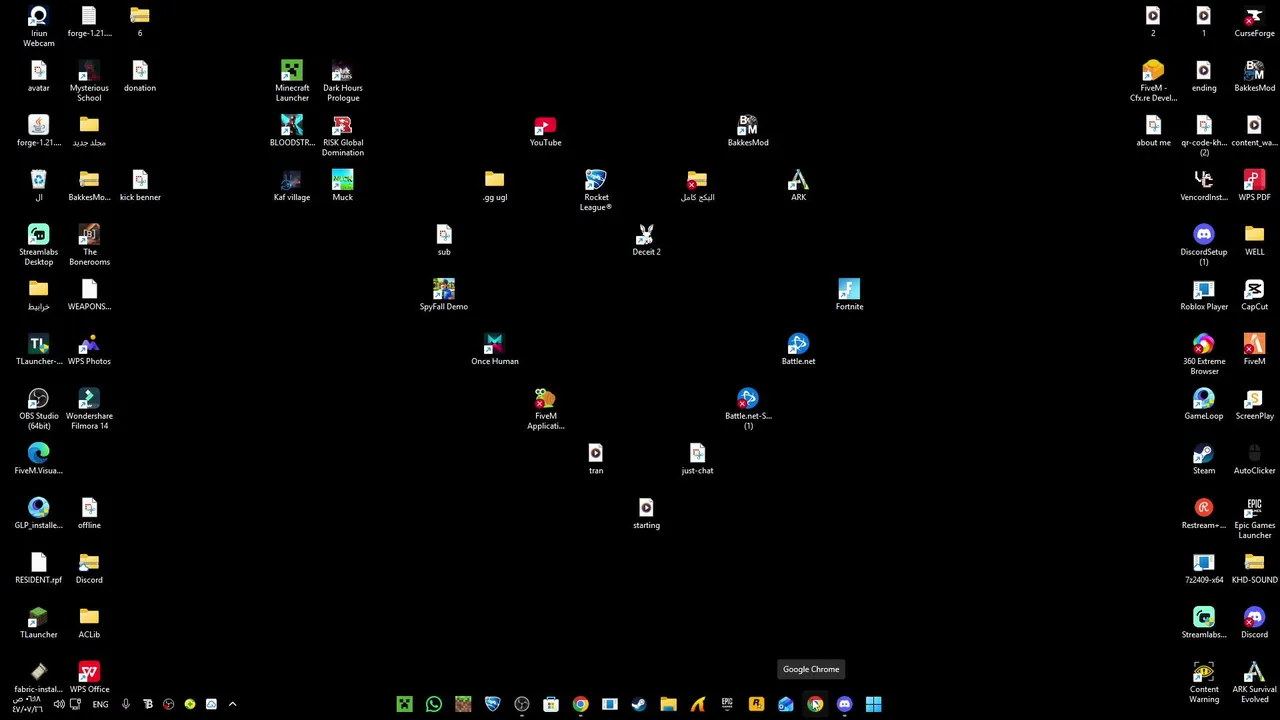The height and width of the screenshot is (720, 1280).
Task: Select the RISK Global Domination shortcut
Action: (x=342, y=135)
